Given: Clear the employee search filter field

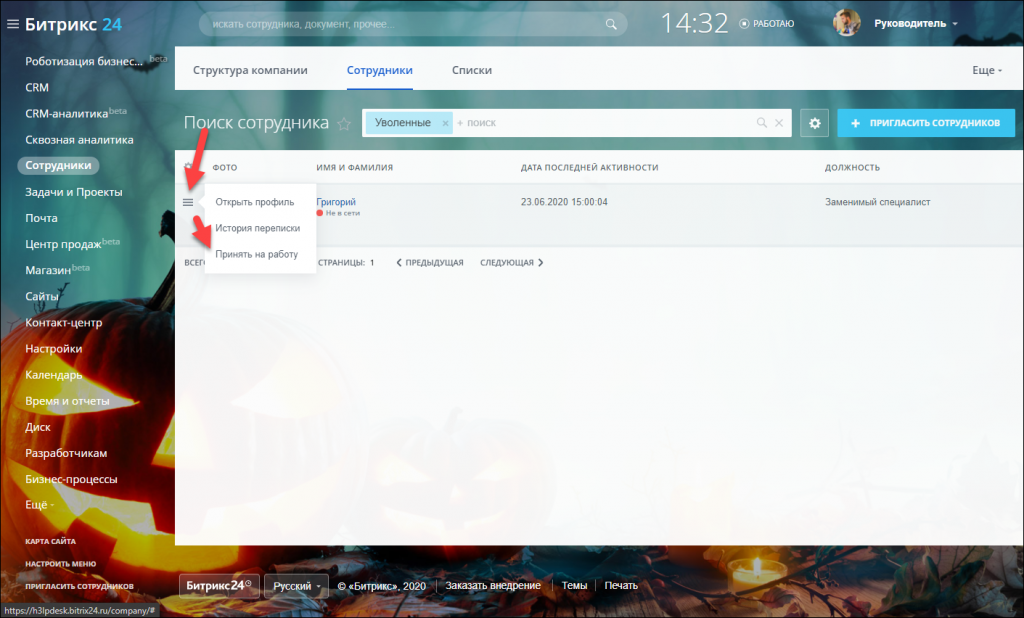Looking at the screenshot, I should point(779,123).
